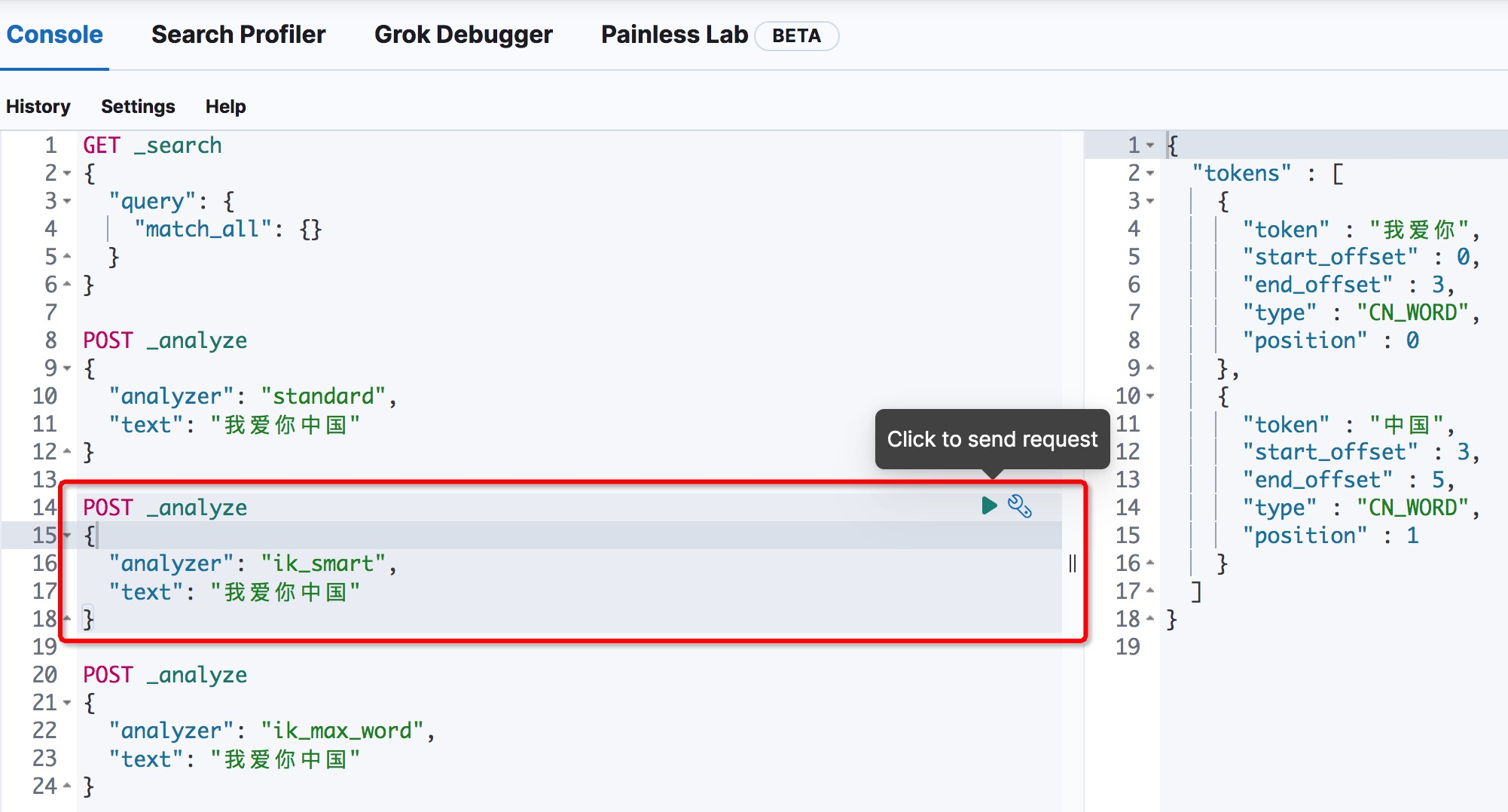The width and height of the screenshot is (1508, 812).
Task: Collapse the ik_smart request body at line 15
Action: (x=67, y=536)
